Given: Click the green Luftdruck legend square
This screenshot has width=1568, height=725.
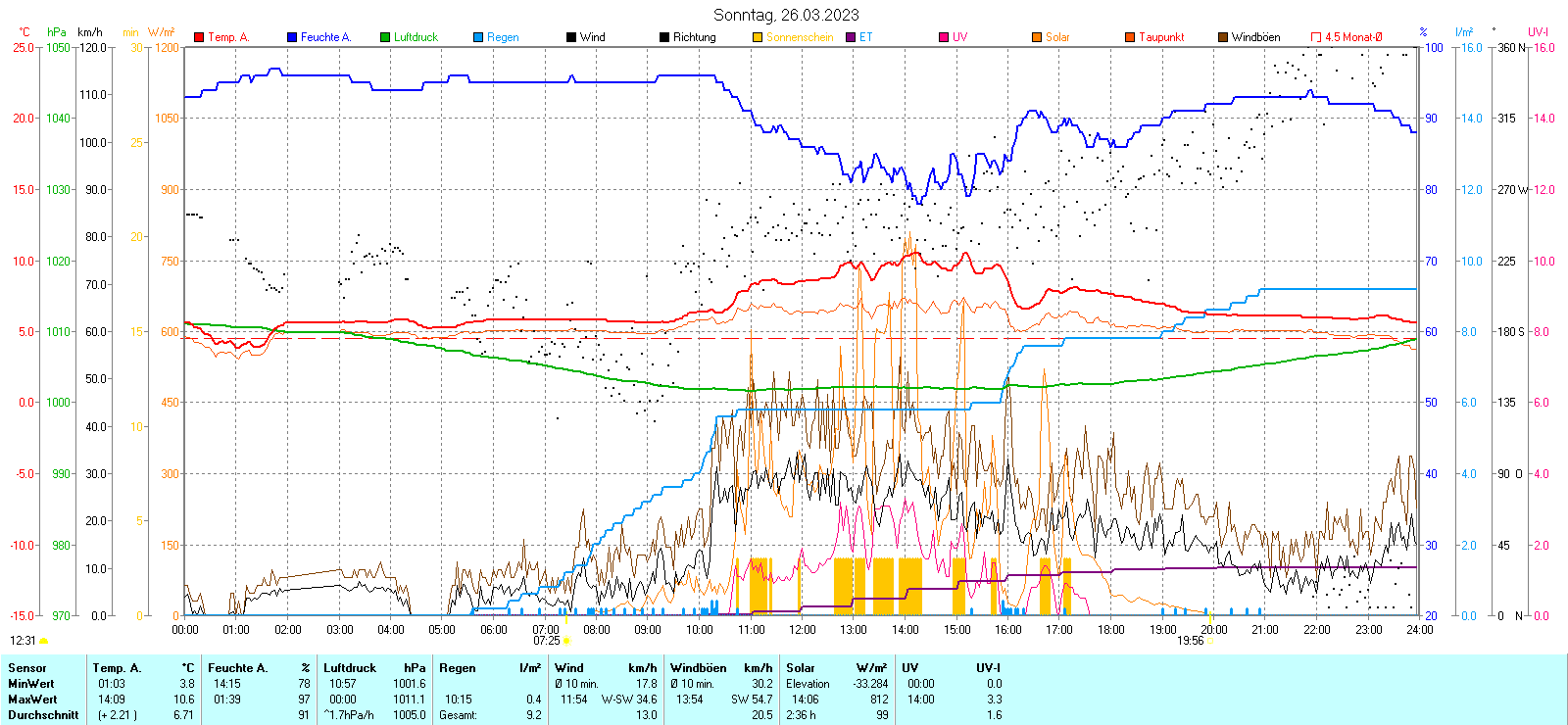Looking at the screenshot, I should [385, 37].
